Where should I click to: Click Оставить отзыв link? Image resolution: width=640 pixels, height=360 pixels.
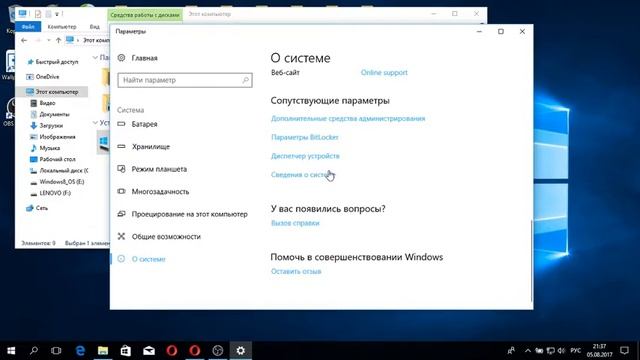click(296, 271)
